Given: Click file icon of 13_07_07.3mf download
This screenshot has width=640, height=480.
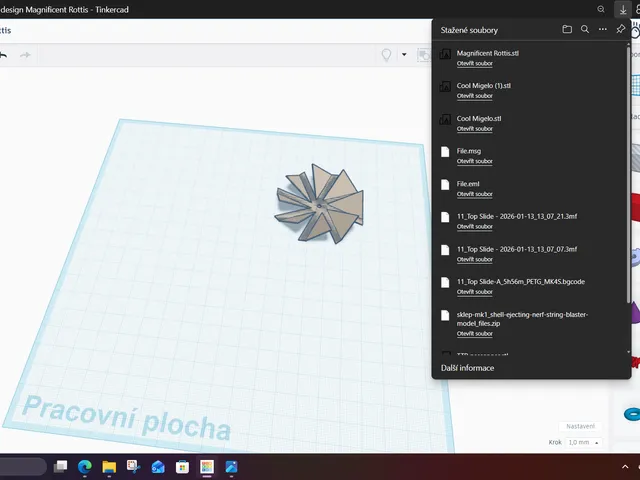Looking at the screenshot, I should (x=445, y=250).
